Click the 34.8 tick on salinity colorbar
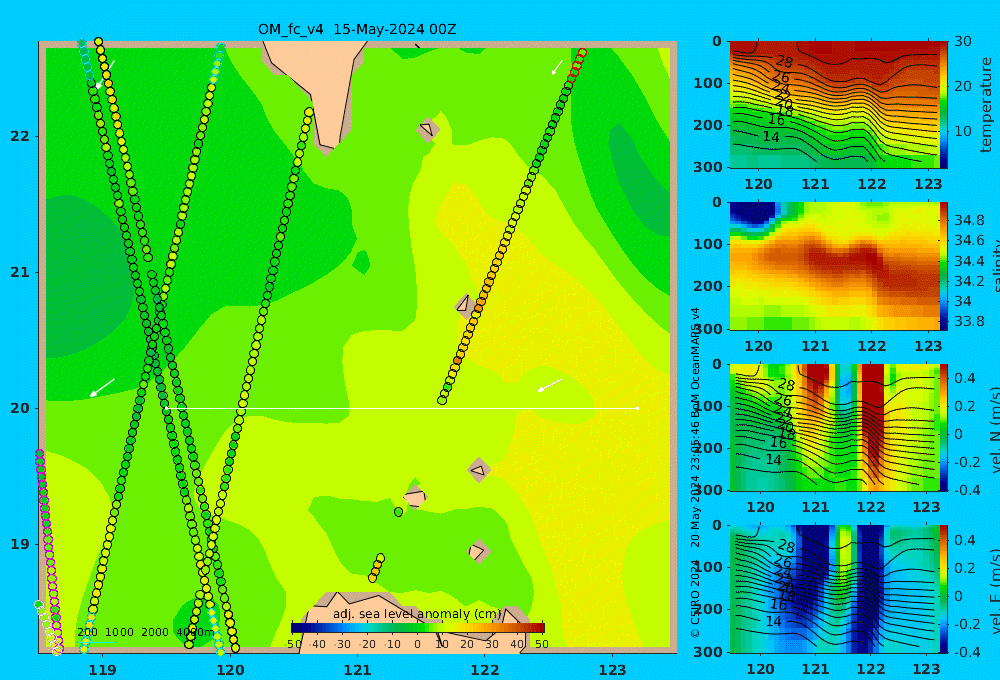This screenshot has height=680, width=1000. tap(969, 220)
